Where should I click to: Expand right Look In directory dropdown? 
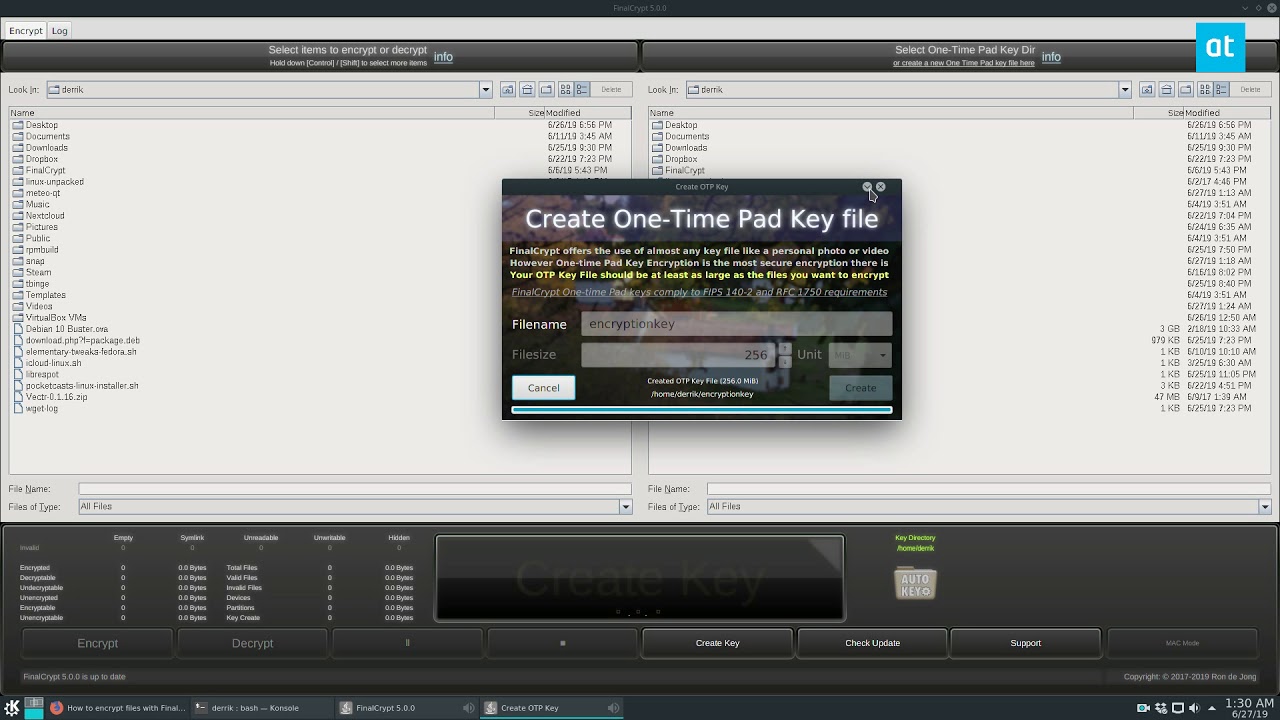[1124, 89]
